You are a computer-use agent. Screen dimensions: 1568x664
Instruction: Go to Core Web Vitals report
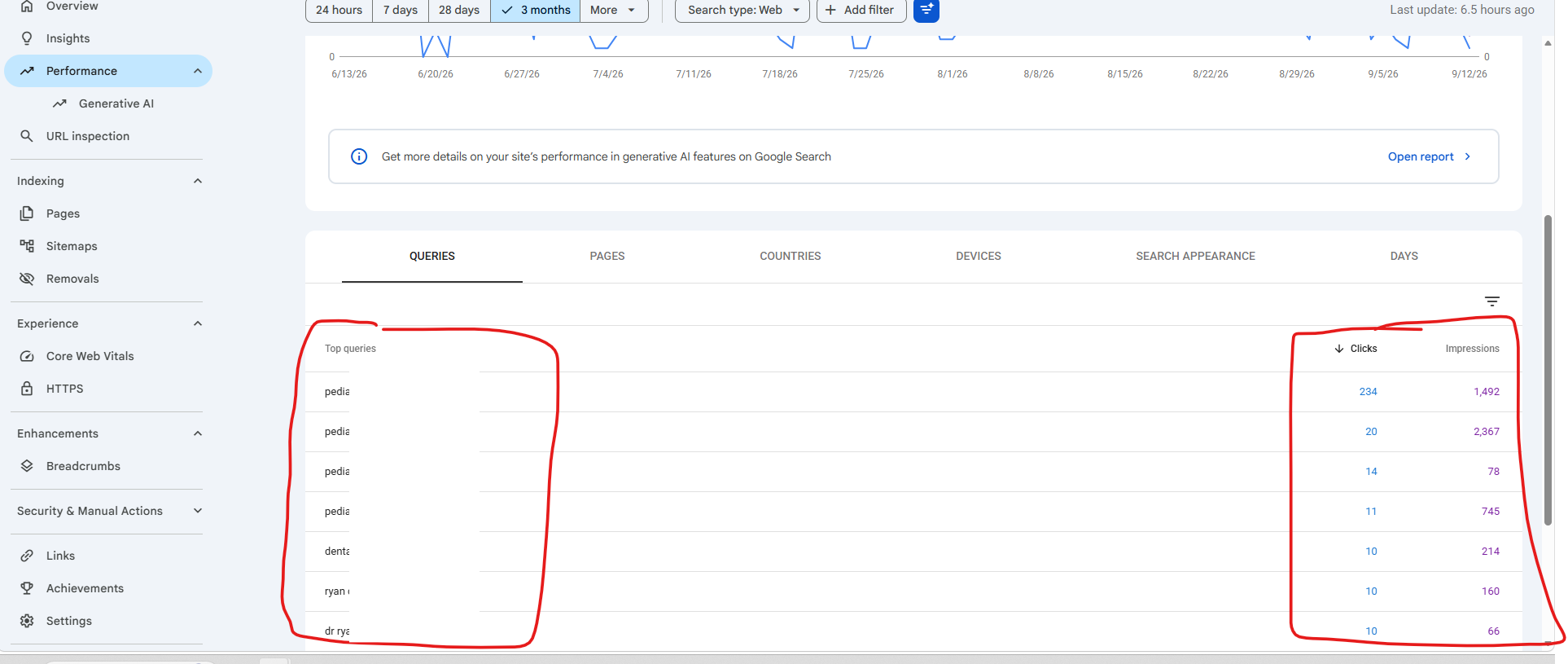(x=90, y=356)
